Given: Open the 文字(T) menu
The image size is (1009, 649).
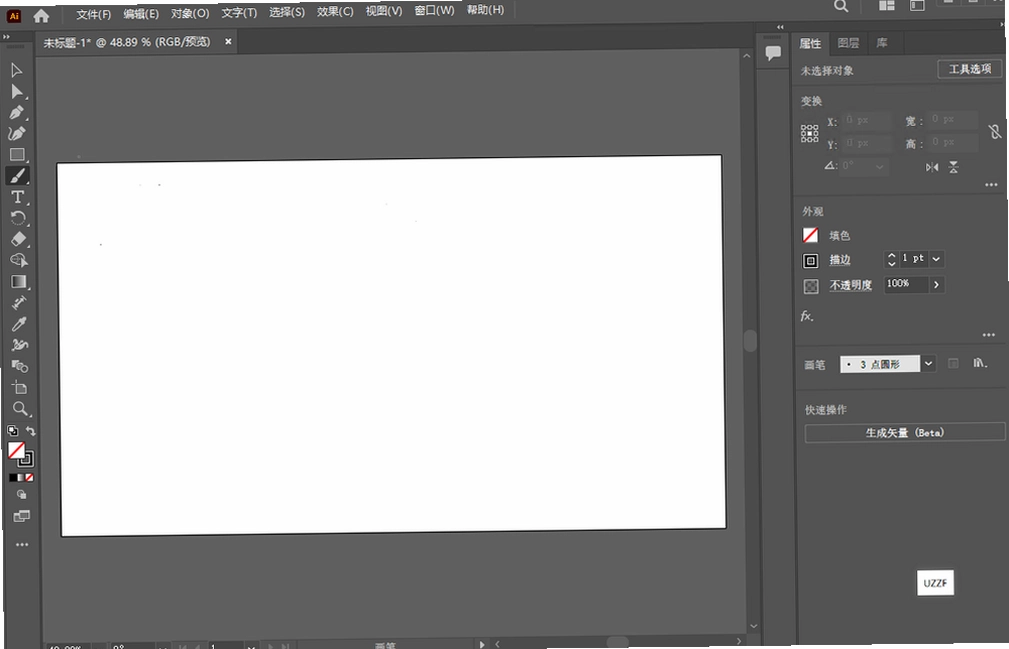Looking at the screenshot, I should click(x=239, y=12).
